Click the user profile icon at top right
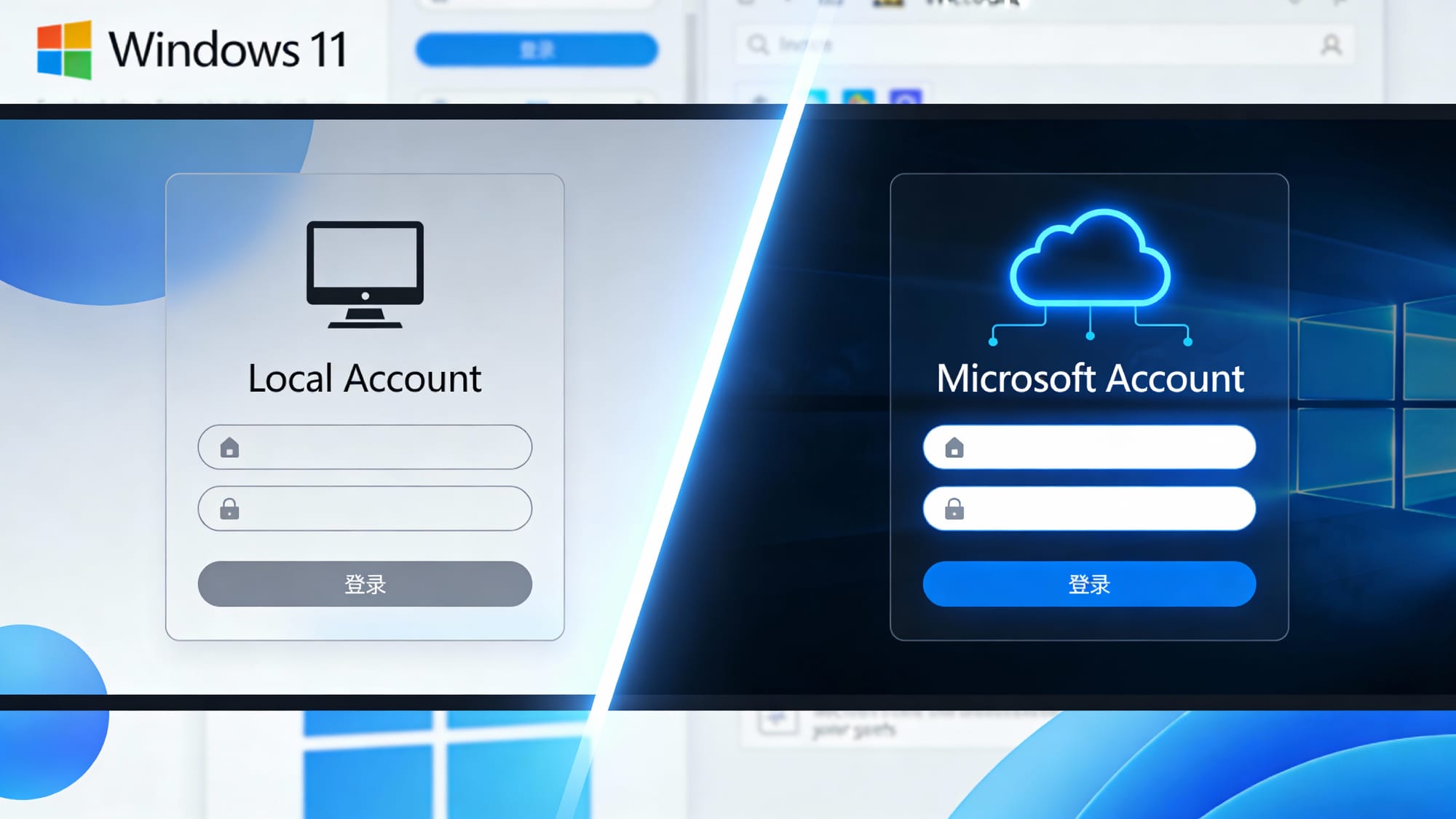Screen dimensions: 1456x819 click(1331, 45)
